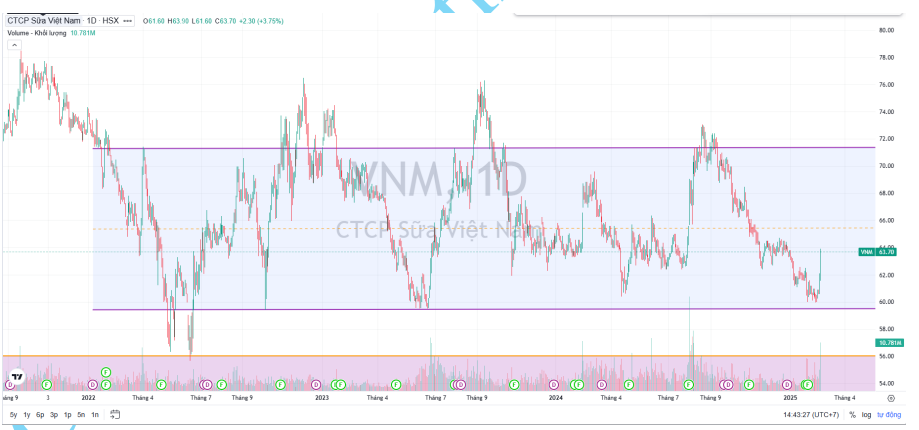Image resolution: width=919 pixels, height=430 pixels.
Task: Click the 2025 label on time axis
Action: pos(790,398)
